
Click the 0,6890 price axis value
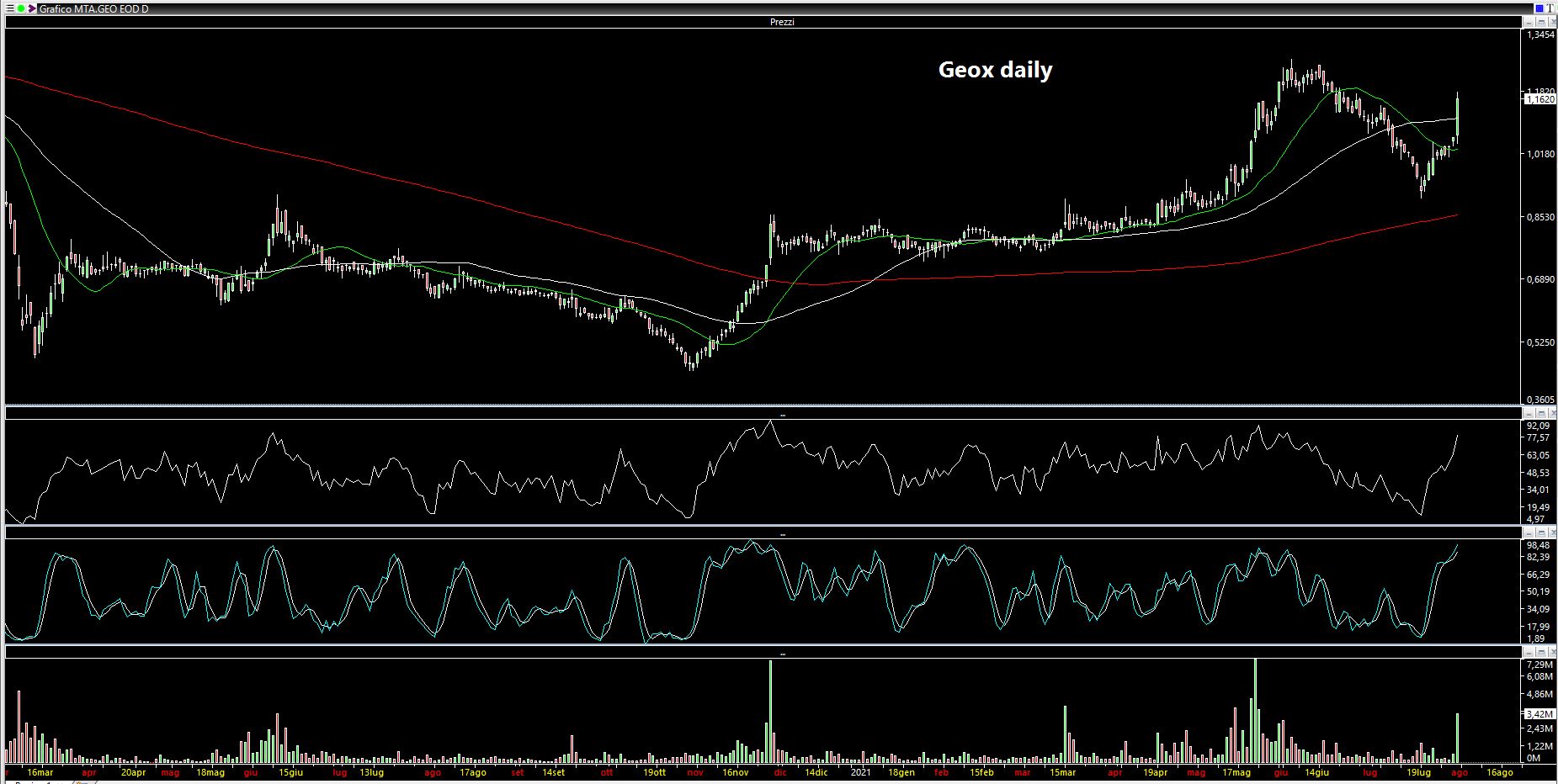(1540, 278)
